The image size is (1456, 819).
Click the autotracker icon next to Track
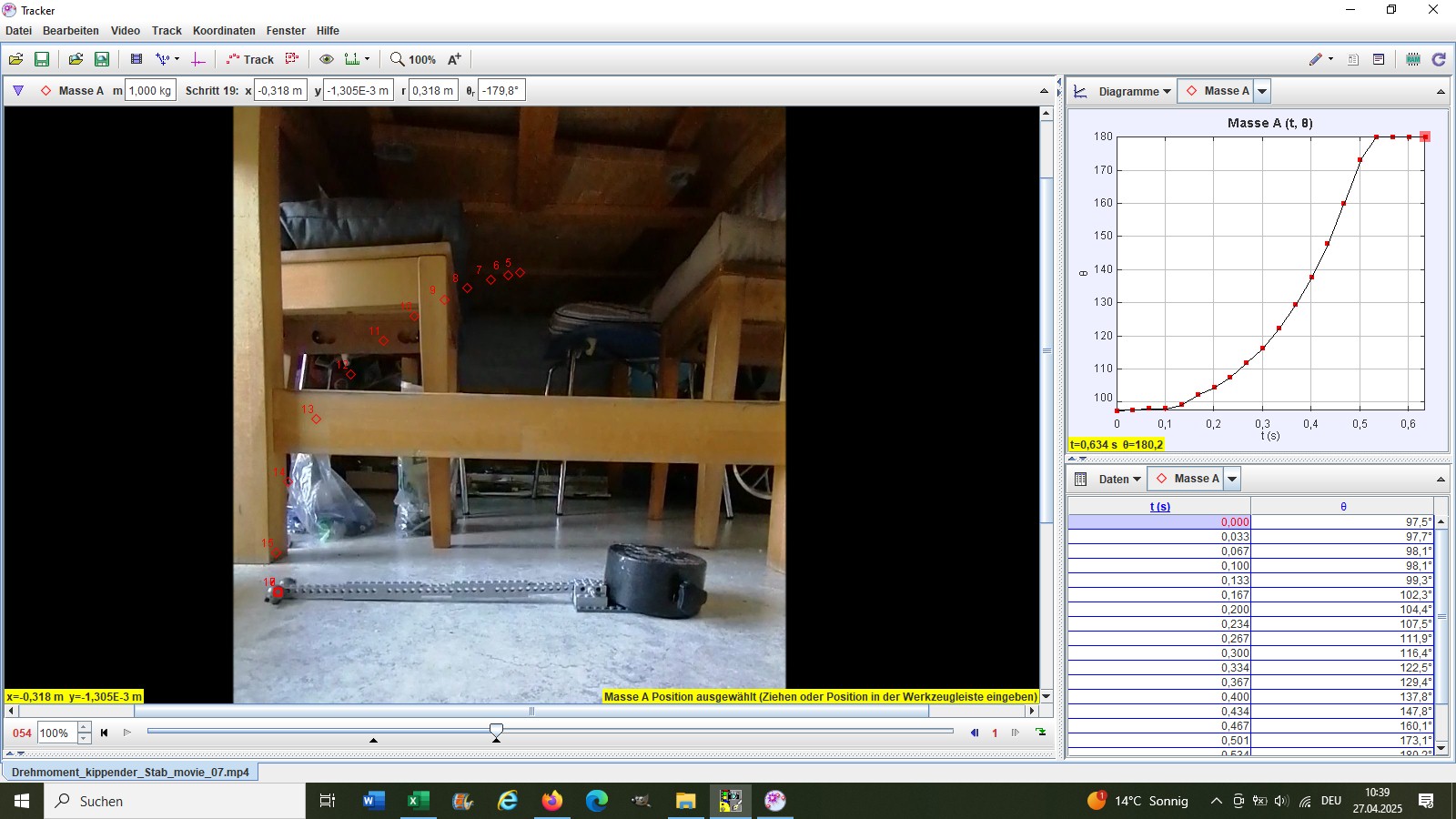coord(292,59)
